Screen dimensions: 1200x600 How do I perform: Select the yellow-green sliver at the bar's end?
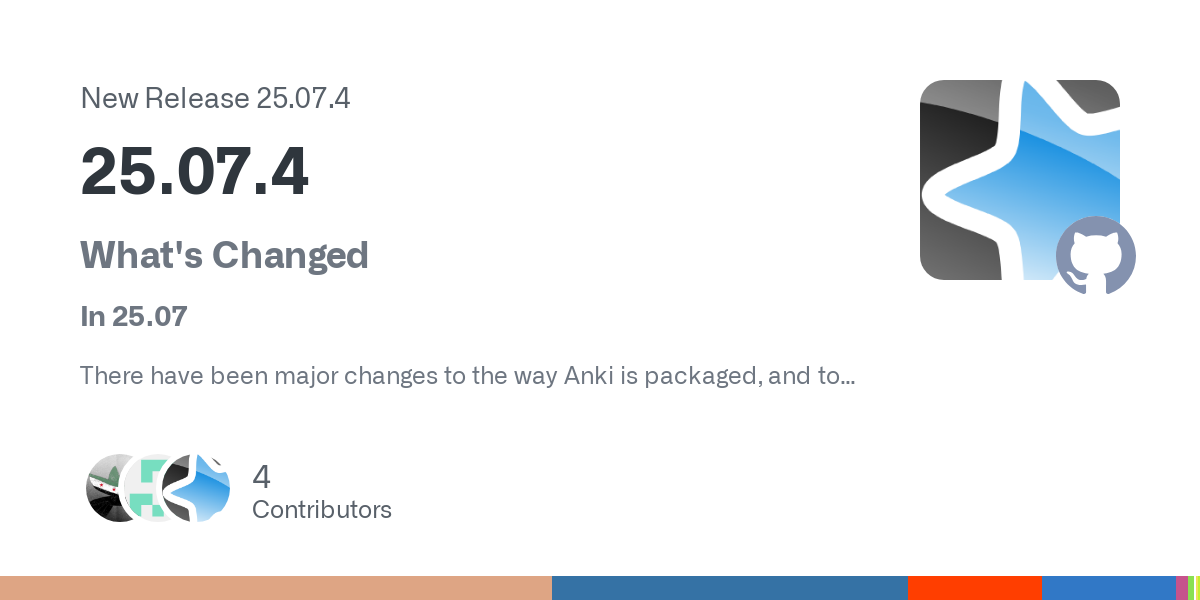1199,588
